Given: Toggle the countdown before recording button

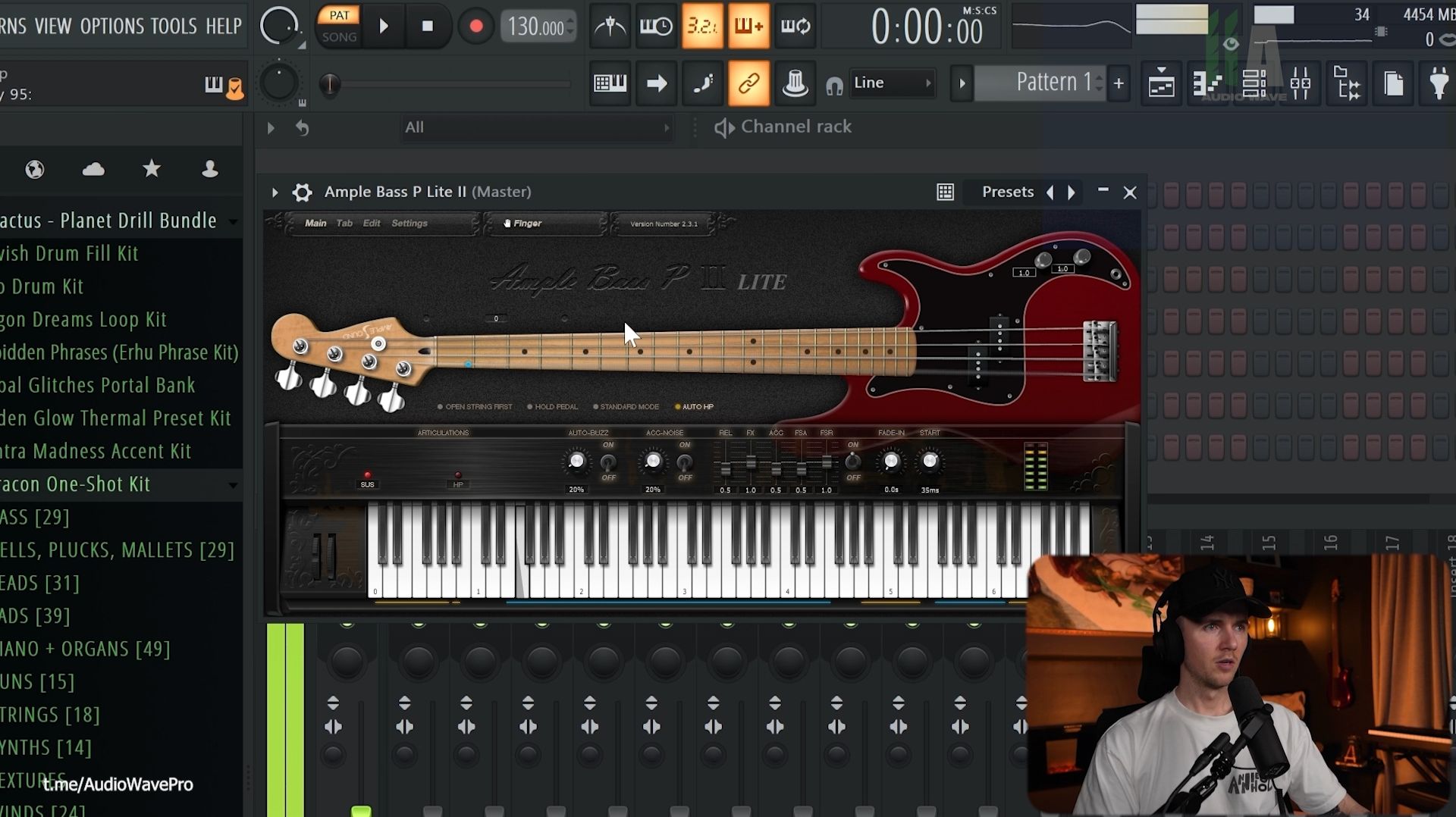Looking at the screenshot, I should (702, 27).
